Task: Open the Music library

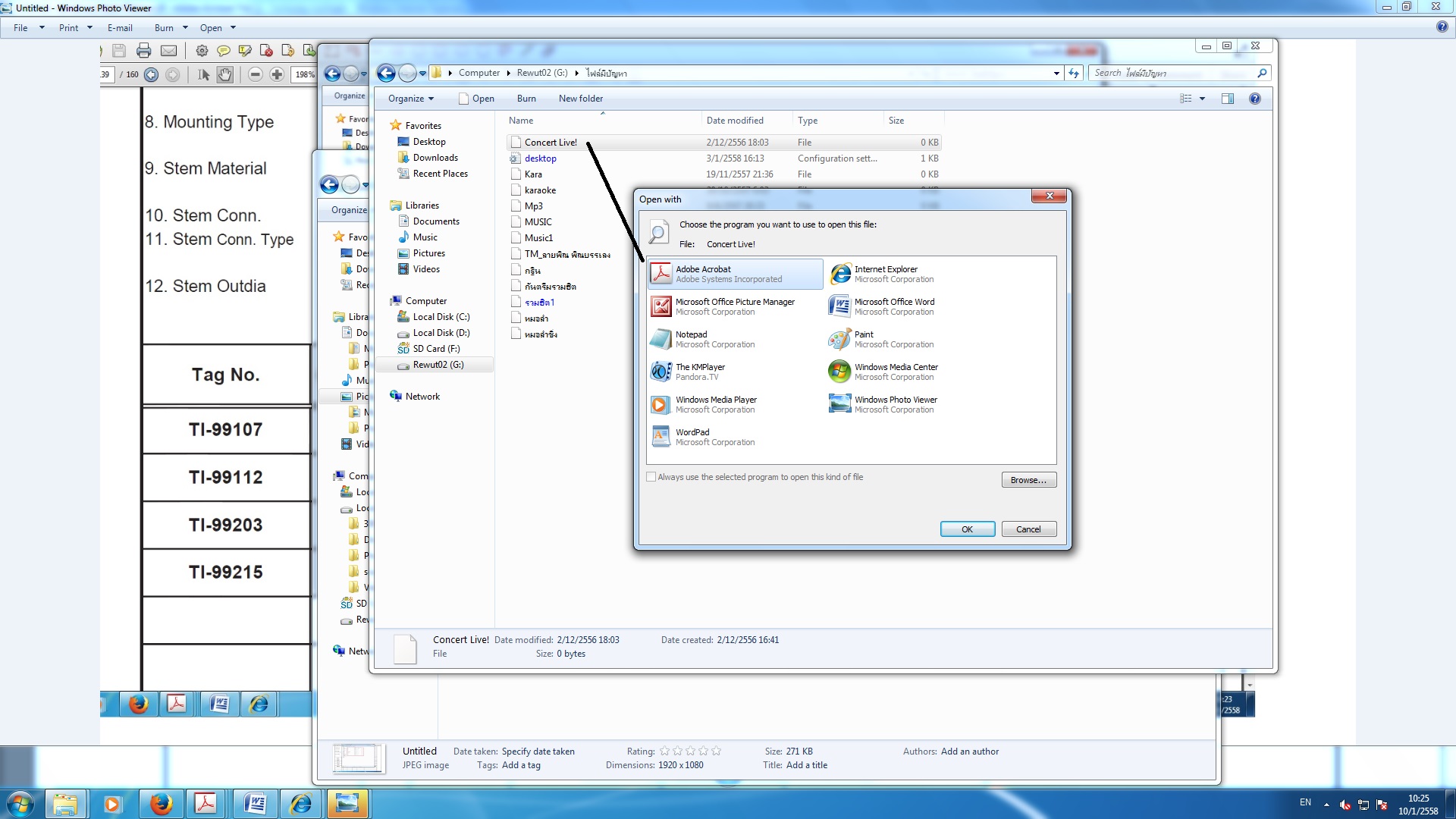Action: pyautogui.click(x=425, y=237)
